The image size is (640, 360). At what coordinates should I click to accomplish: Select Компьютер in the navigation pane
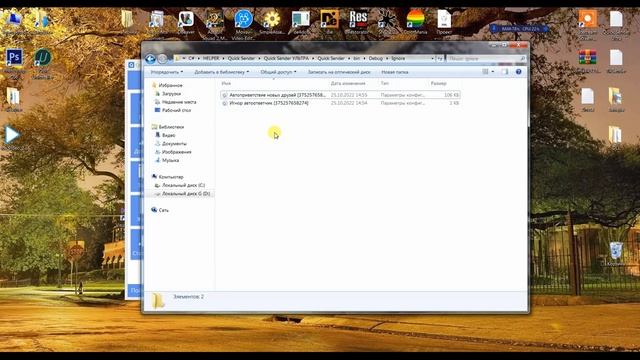pyautogui.click(x=171, y=177)
